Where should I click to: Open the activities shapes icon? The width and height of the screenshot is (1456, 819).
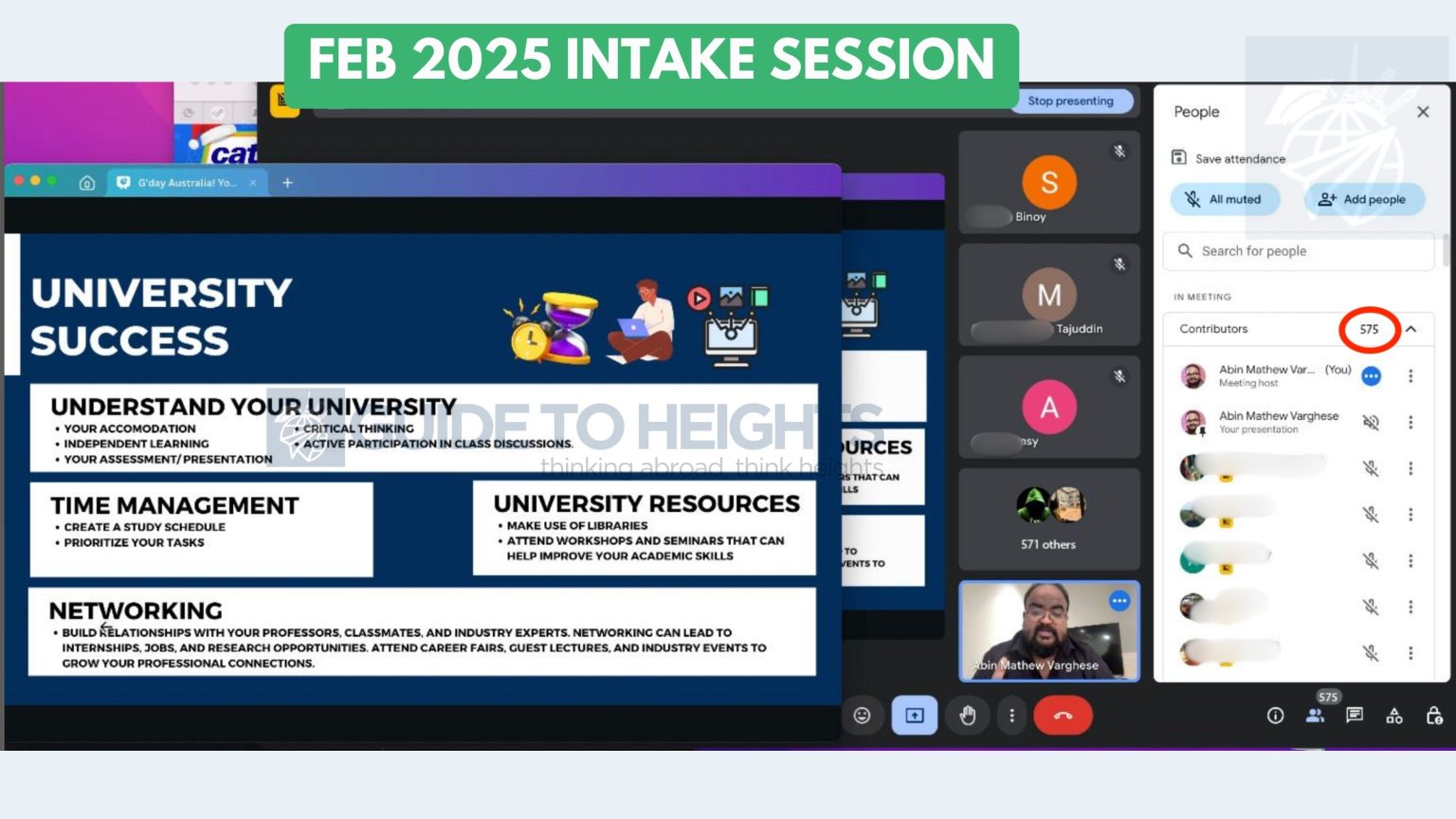(1394, 716)
